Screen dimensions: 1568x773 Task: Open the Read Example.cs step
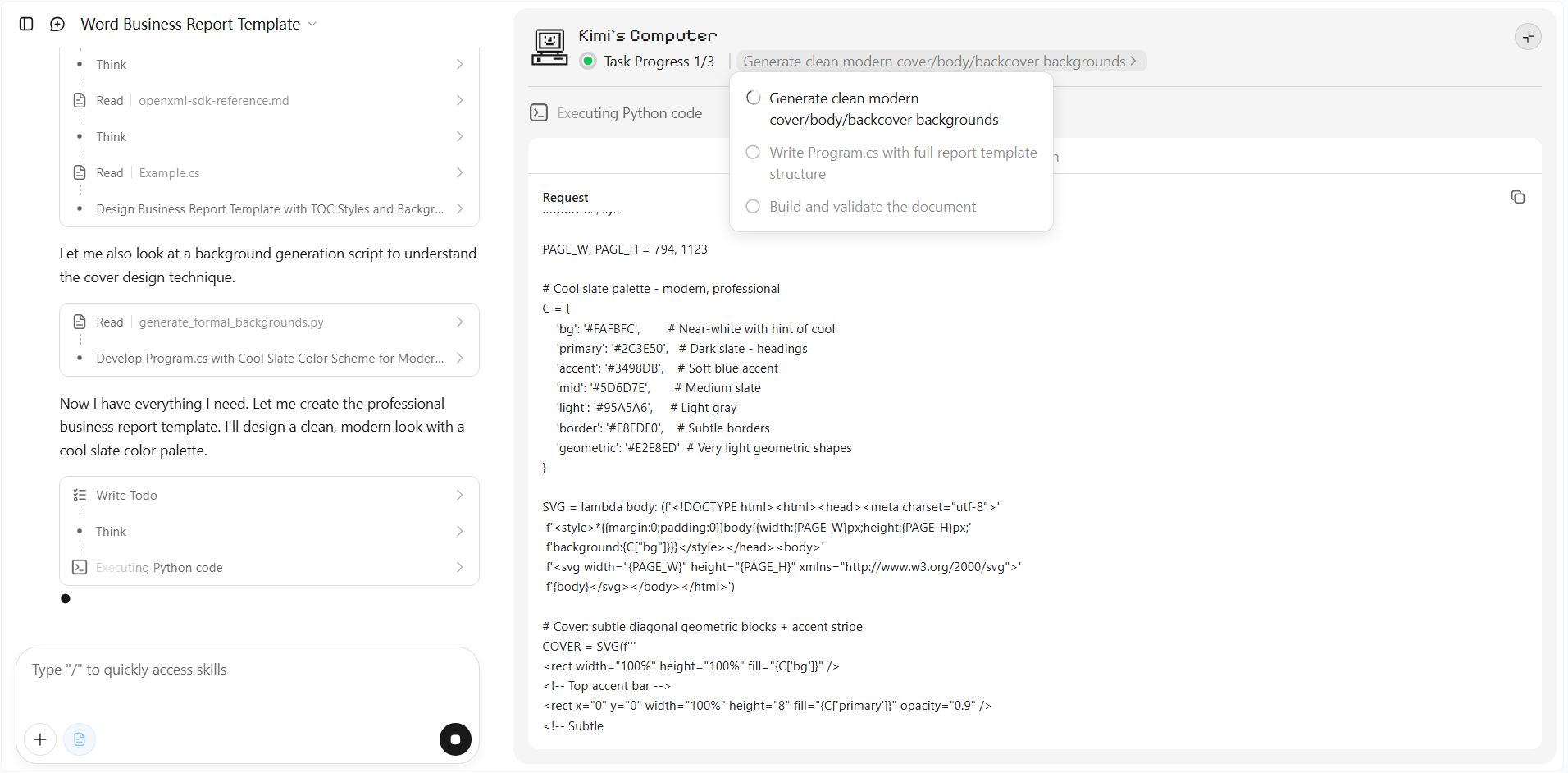(269, 172)
